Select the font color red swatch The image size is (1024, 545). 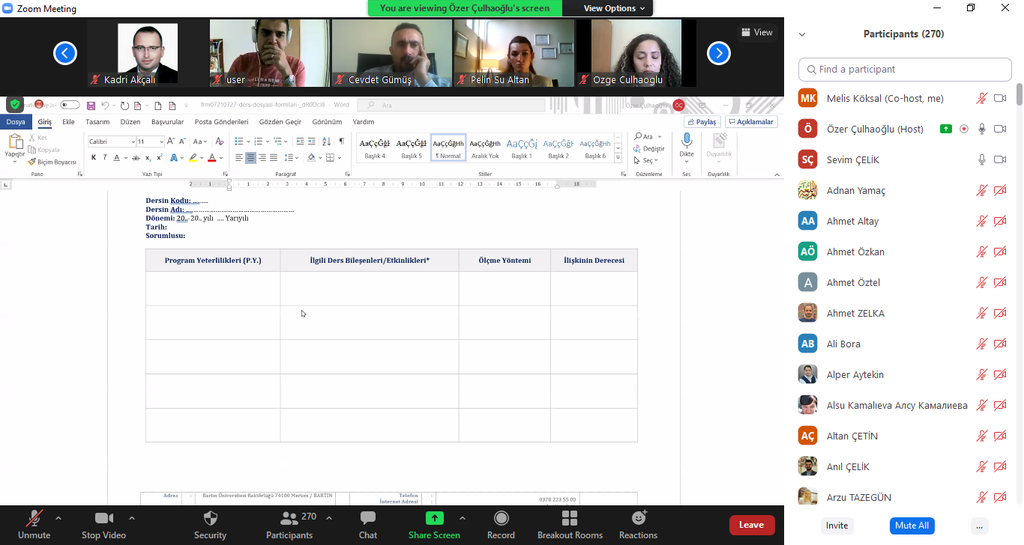[x=212, y=157]
